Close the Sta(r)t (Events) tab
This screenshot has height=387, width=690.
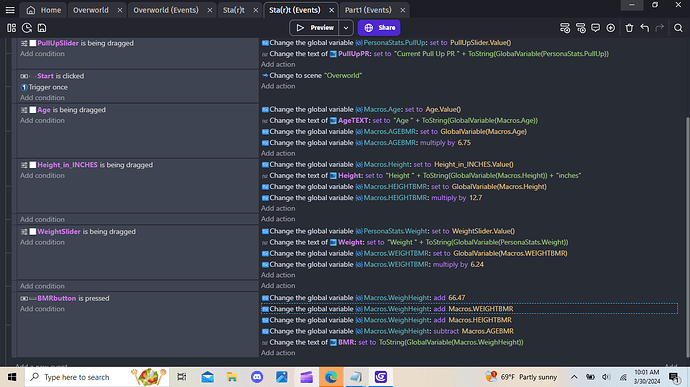331,10
